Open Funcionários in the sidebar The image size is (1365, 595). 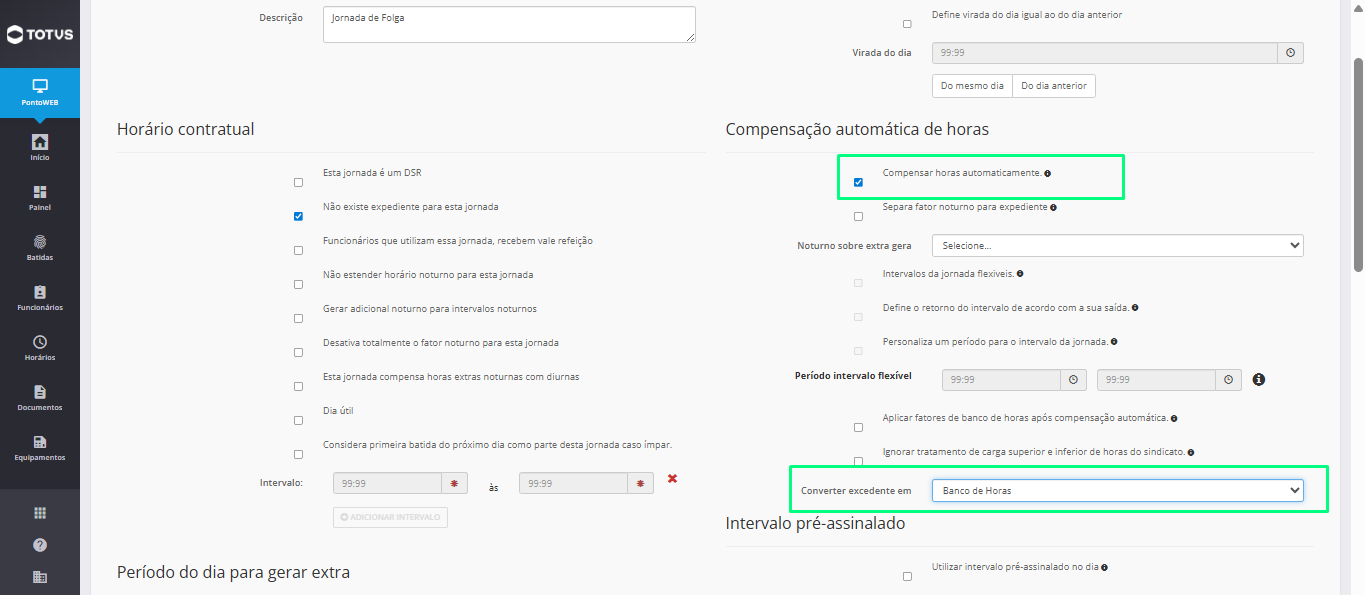pos(40,298)
